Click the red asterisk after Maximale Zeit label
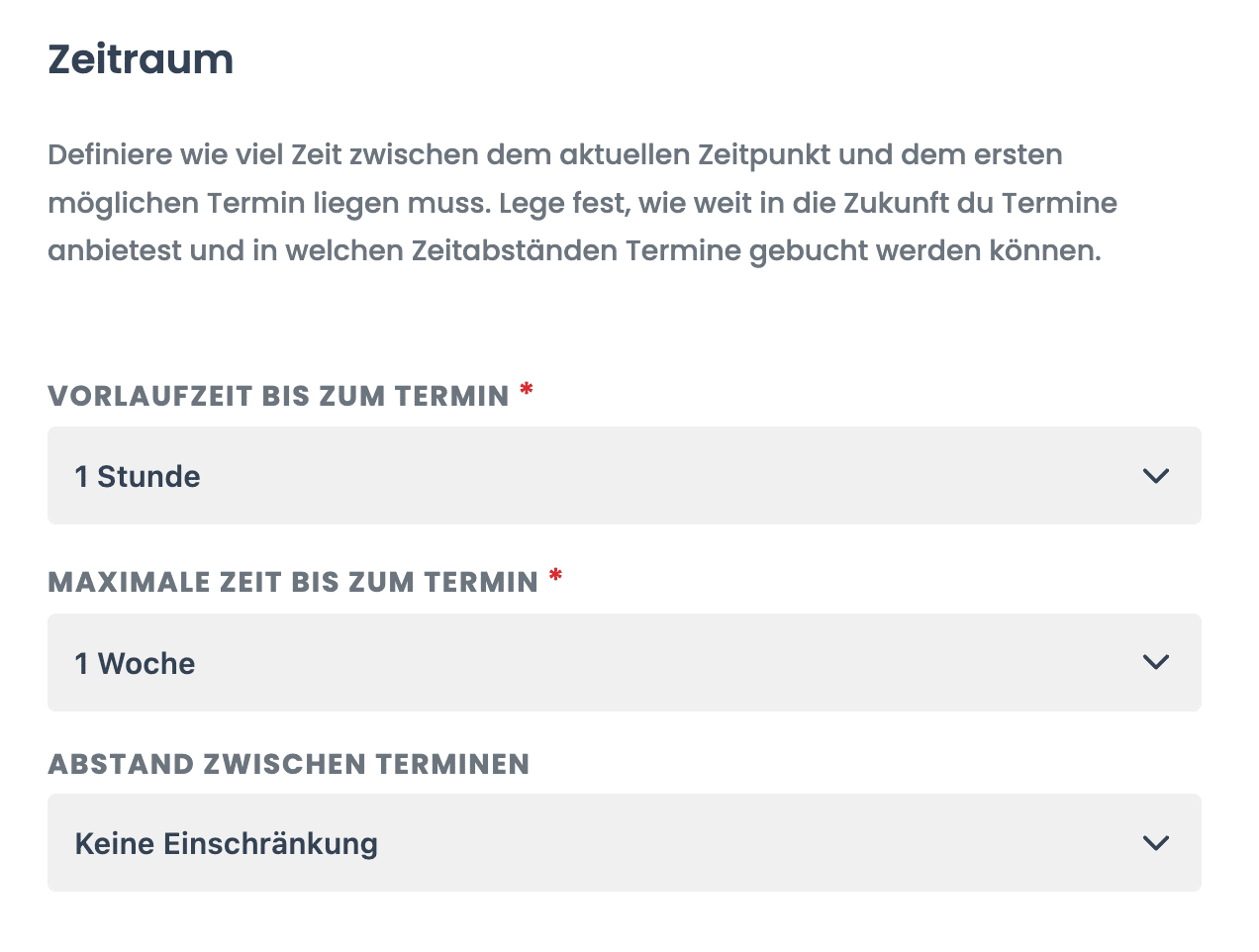This screenshot has height=952, width=1259. point(555,575)
